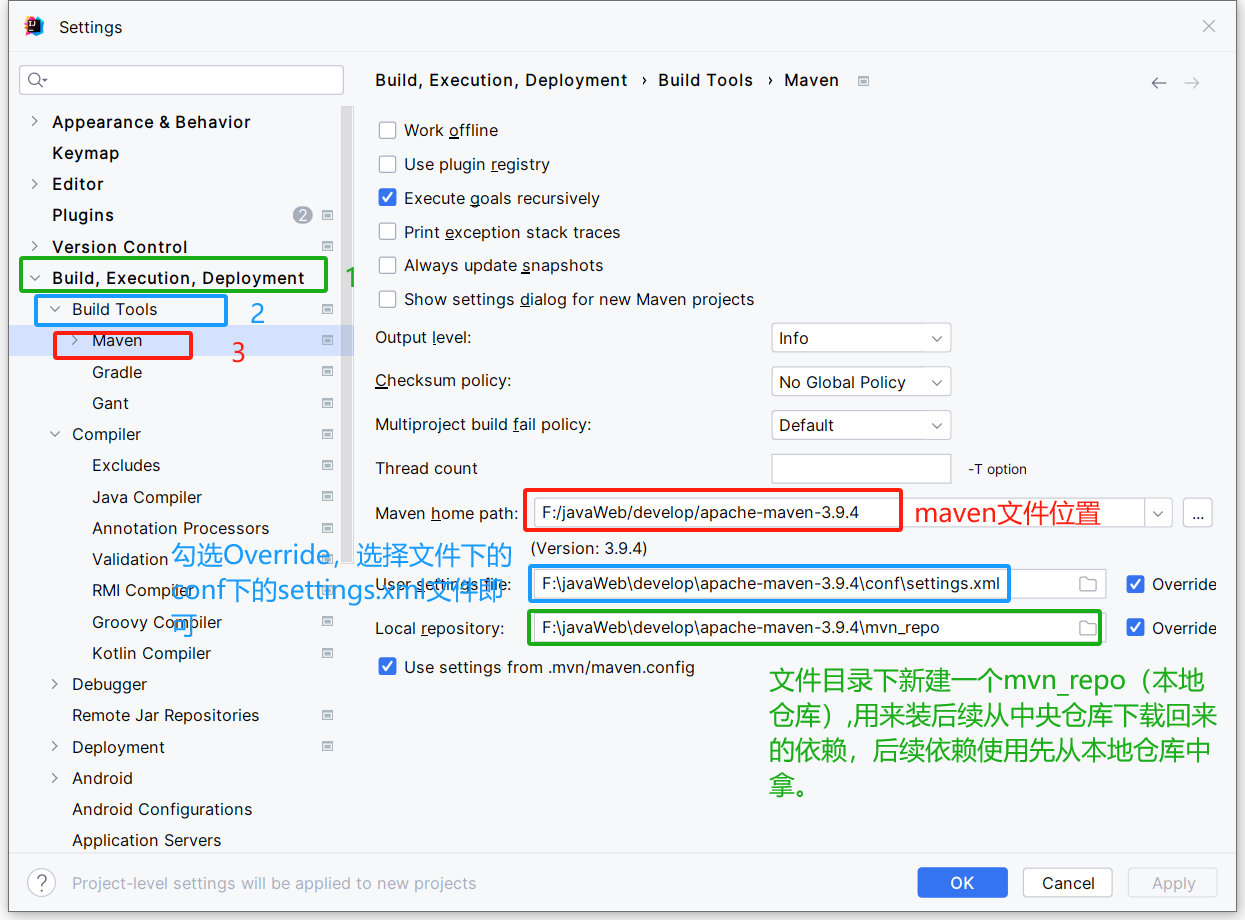
Task: Uncheck Use settings from .mvn/maven.config
Action: point(388,666)
